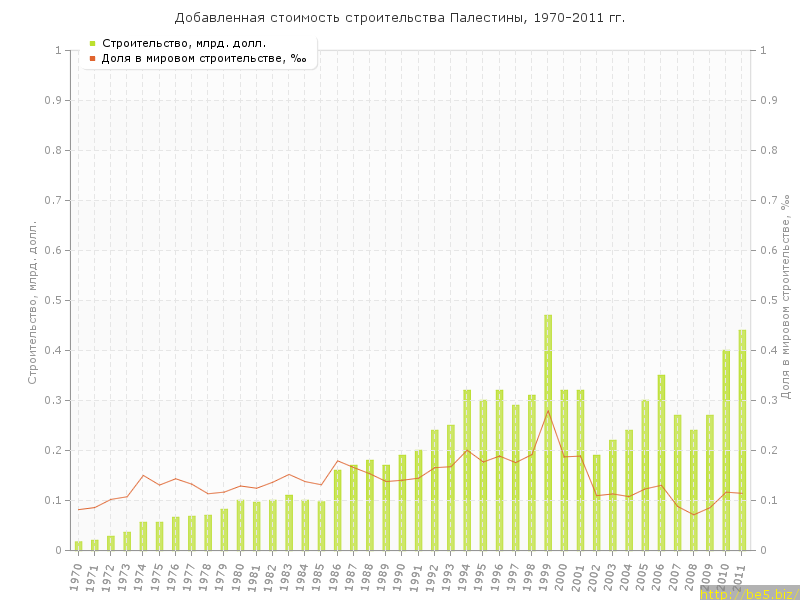The image size is (800, 600).
Task: Click the 2006 green bar
Action: 661,462
